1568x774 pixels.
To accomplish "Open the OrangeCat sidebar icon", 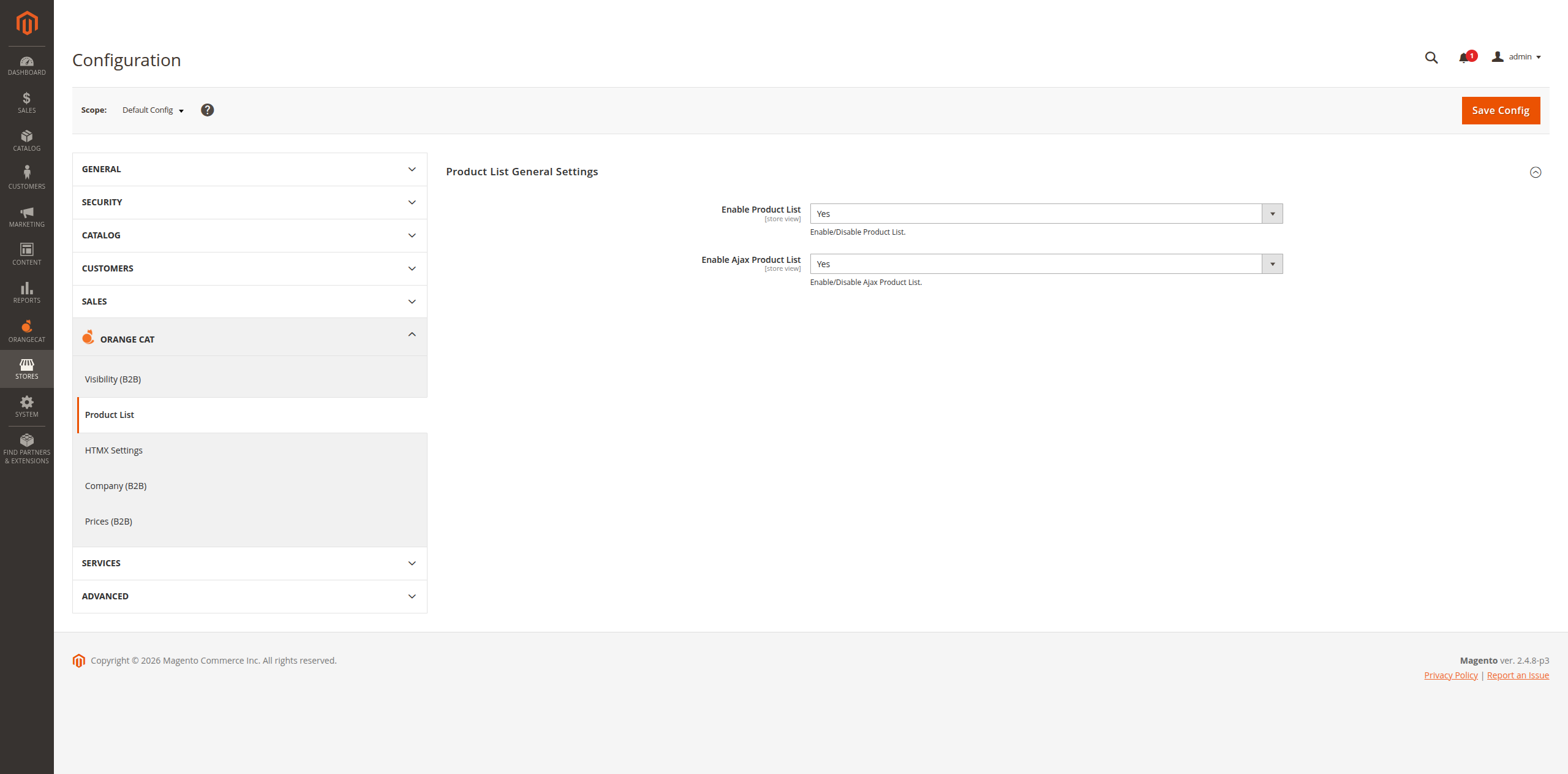I will 26,330.
